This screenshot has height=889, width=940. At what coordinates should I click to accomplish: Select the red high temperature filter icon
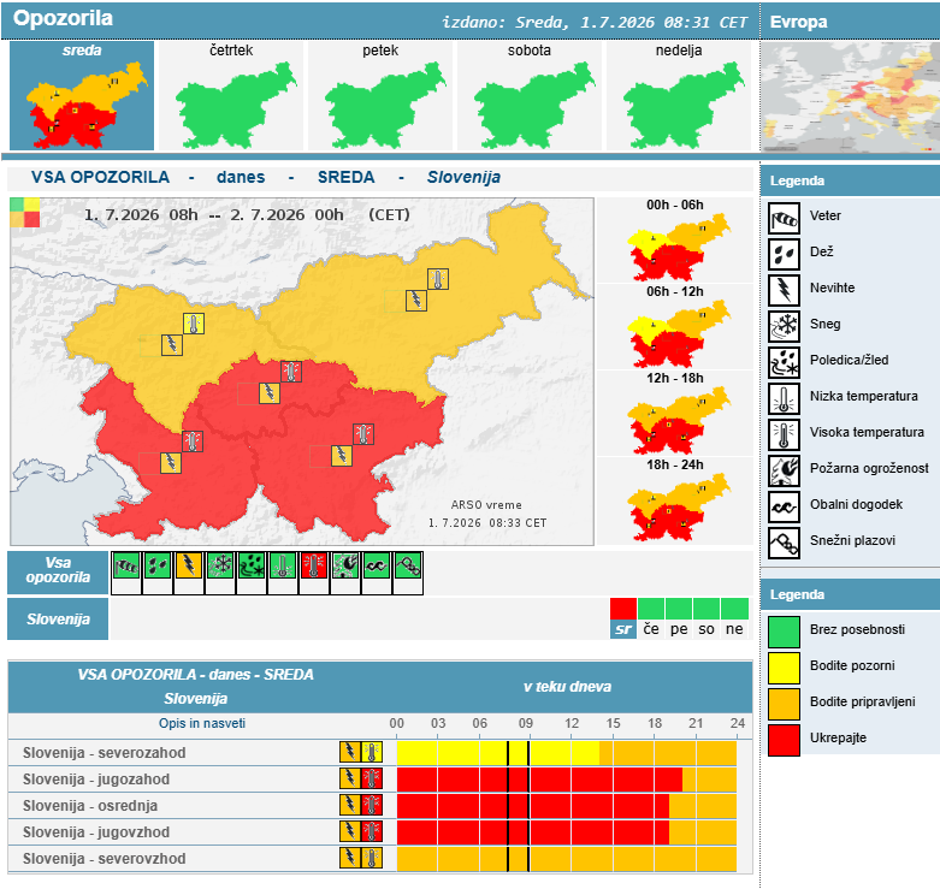[314, 566]
